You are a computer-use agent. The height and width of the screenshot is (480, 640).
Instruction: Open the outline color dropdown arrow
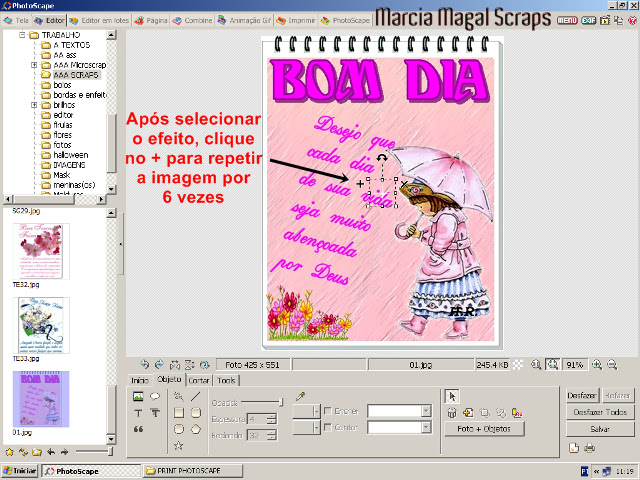pos(316,428)
